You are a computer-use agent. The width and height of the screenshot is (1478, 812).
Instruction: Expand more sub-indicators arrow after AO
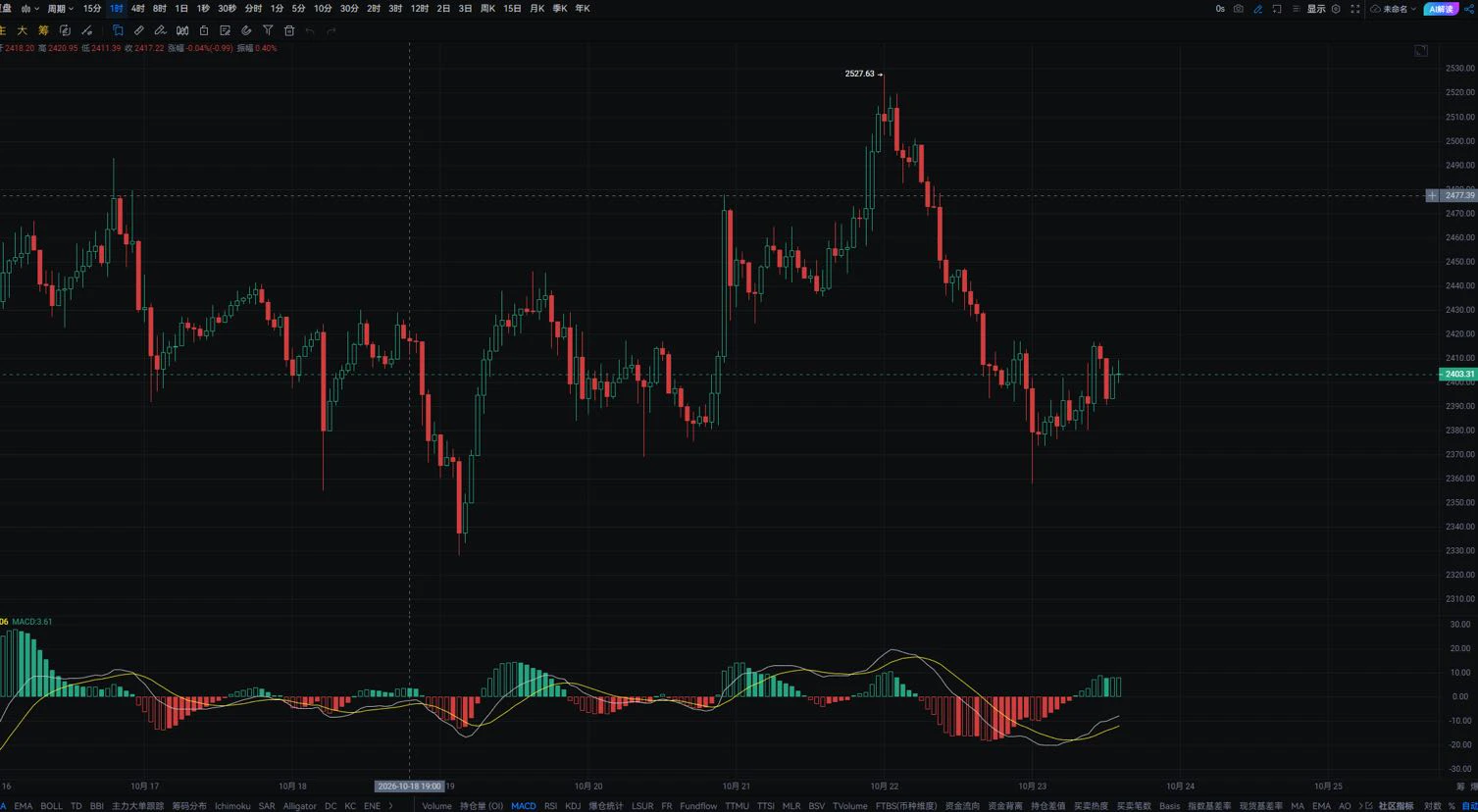pos(1360,806)
